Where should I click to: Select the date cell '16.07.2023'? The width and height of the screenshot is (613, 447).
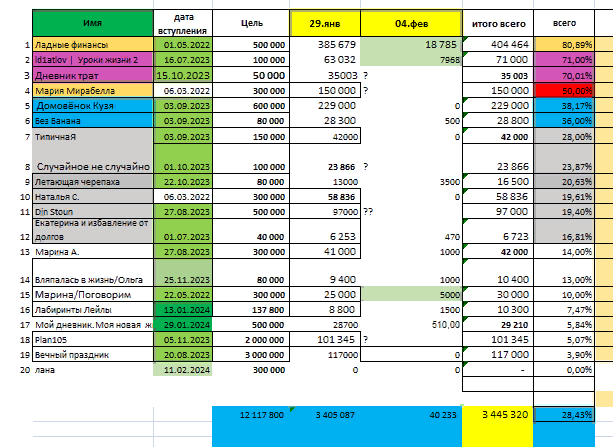183,59
